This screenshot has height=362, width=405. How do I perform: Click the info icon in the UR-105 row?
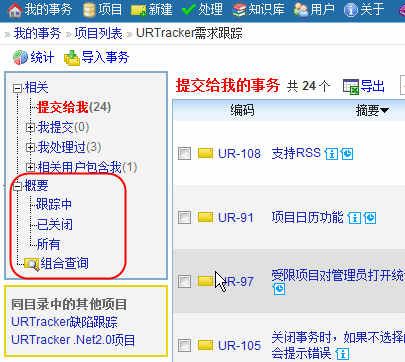pyautogui.click(x=342, y=354)
